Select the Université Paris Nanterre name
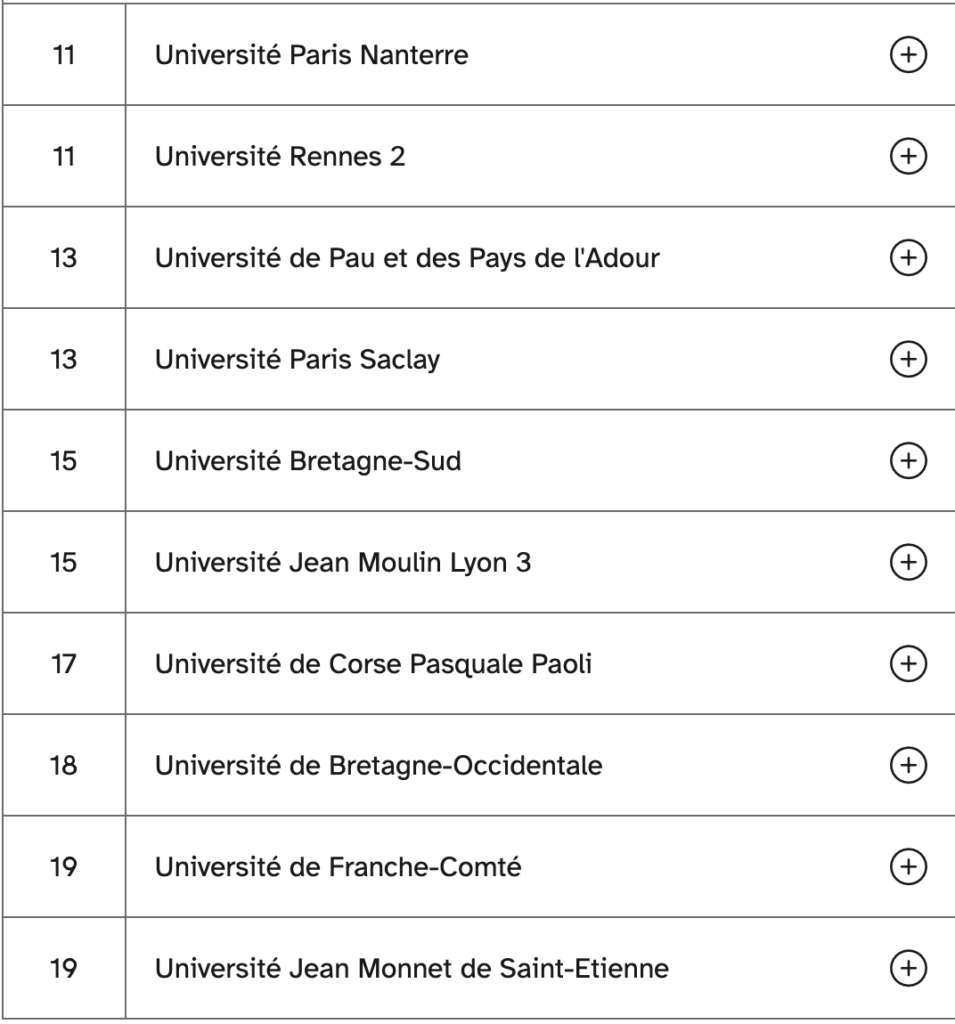 coord(312,55)
